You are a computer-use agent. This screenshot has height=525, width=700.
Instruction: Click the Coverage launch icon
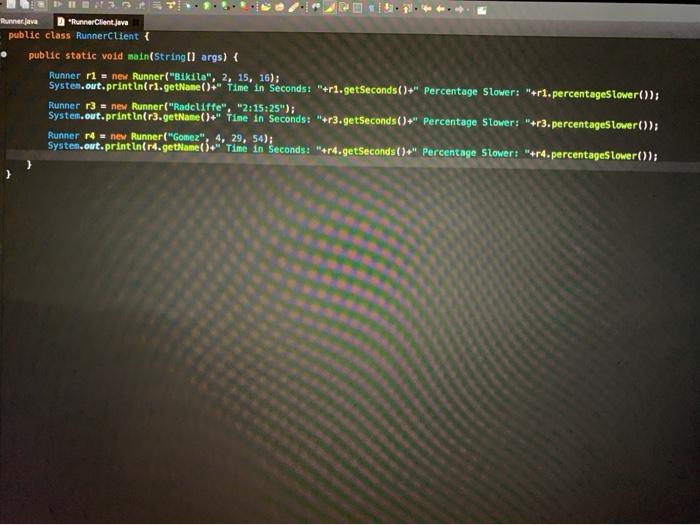point(225,6)
